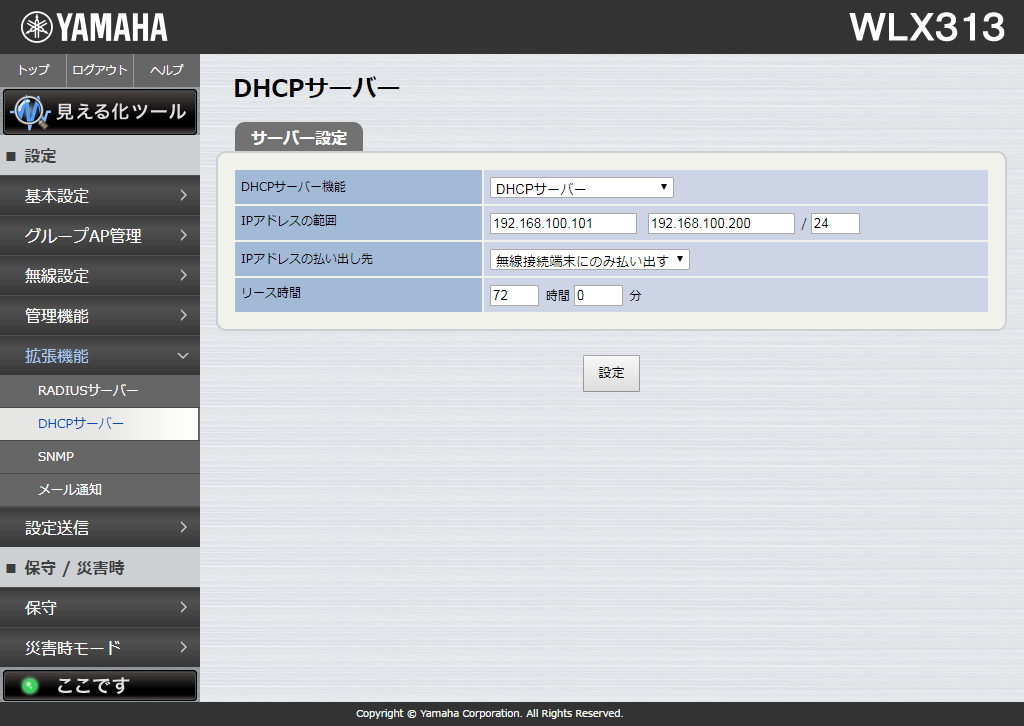Select the リース時間 hours field showing 72
This screenshot has width=1024, height=726.
point(513,294)
